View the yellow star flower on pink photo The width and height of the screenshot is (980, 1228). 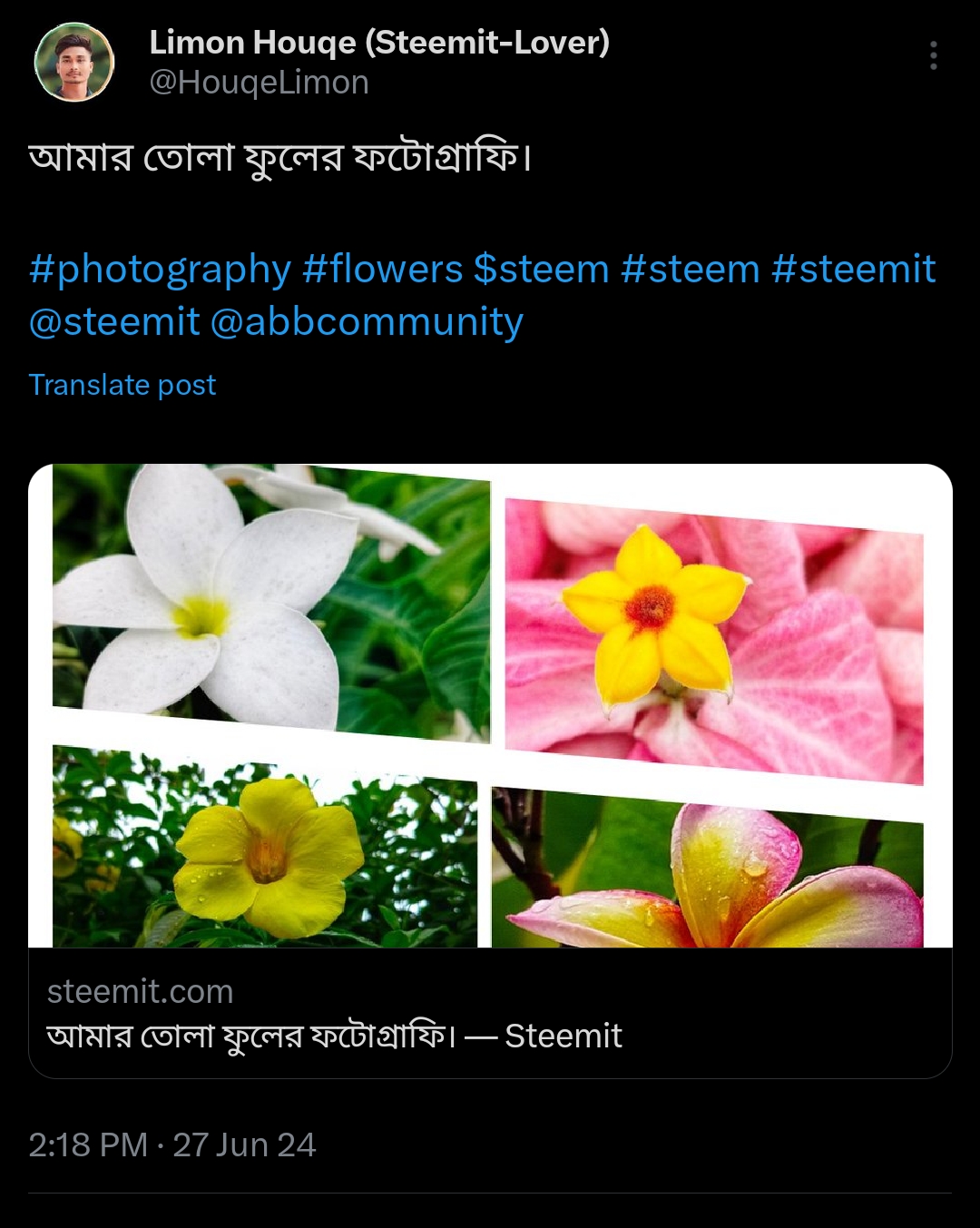tap(714, 640)
